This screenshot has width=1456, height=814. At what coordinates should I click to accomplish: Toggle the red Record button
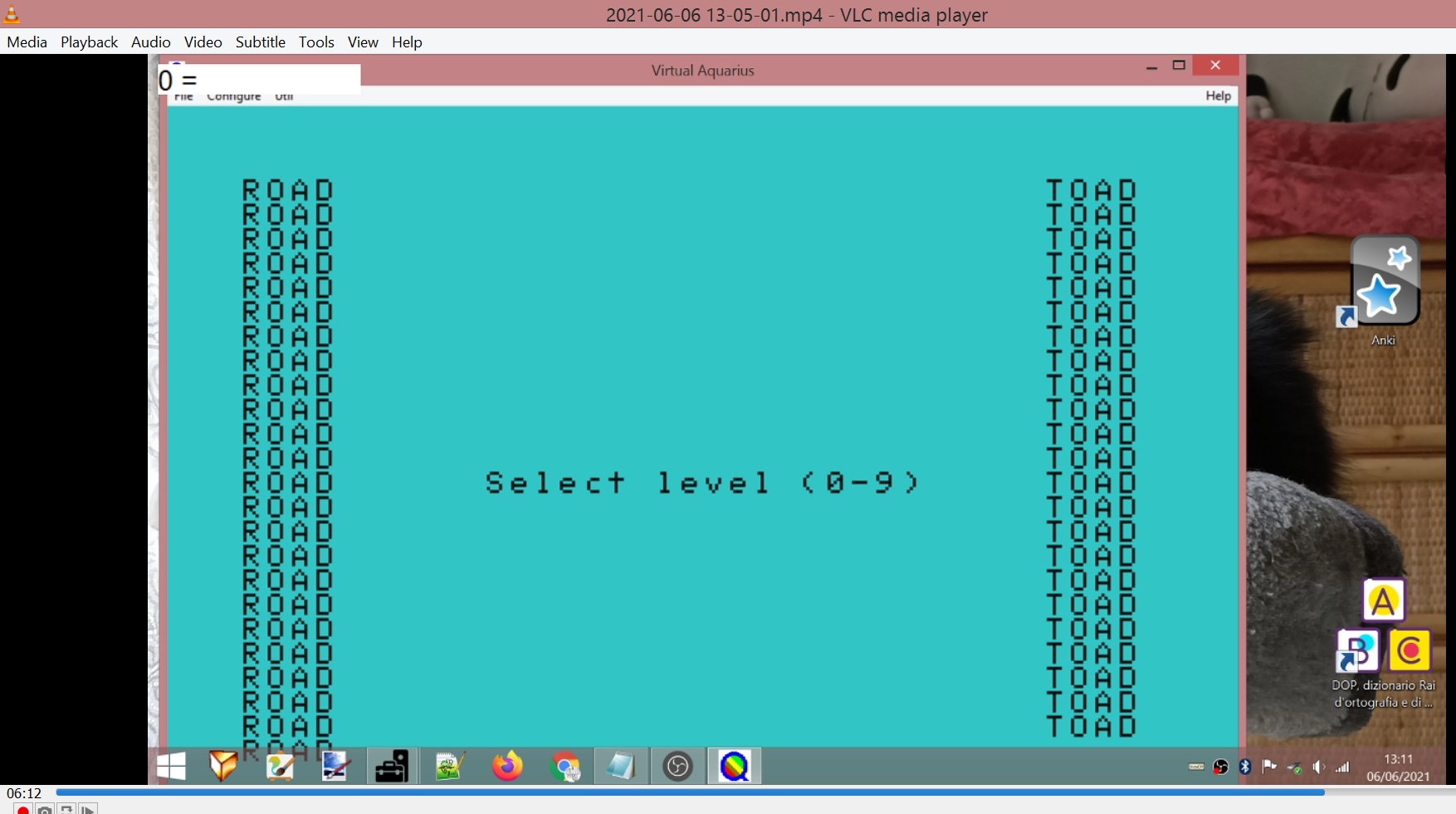point(23,809)
